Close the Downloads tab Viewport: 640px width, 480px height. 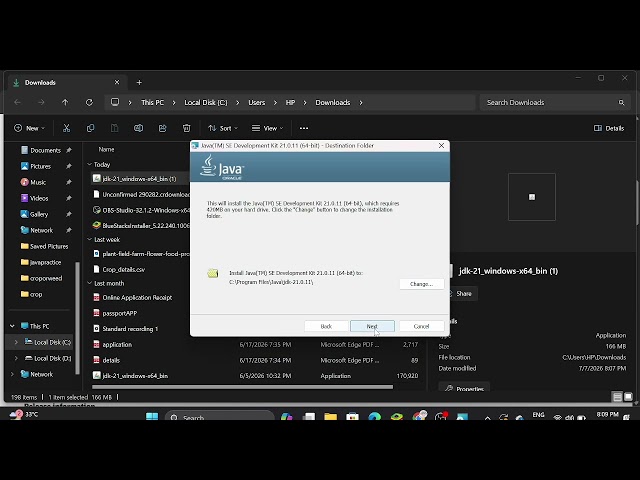(117, 82)
